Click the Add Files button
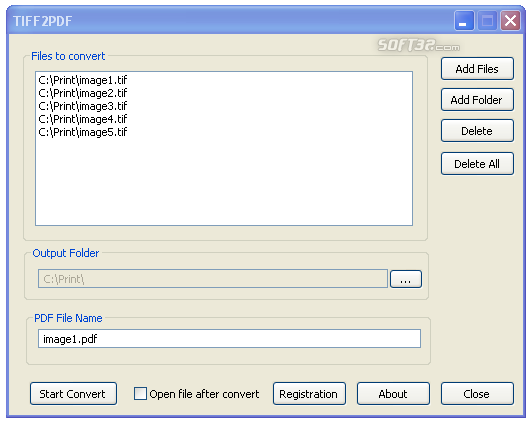The height and width of the screenshot is (425, 532). pos(477,69)
